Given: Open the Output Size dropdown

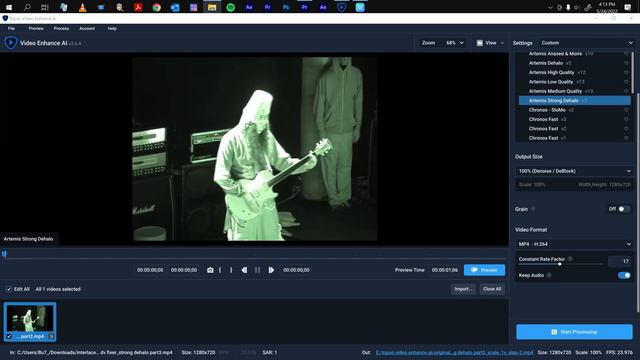Looking at the screenshot, I should 575,171.
